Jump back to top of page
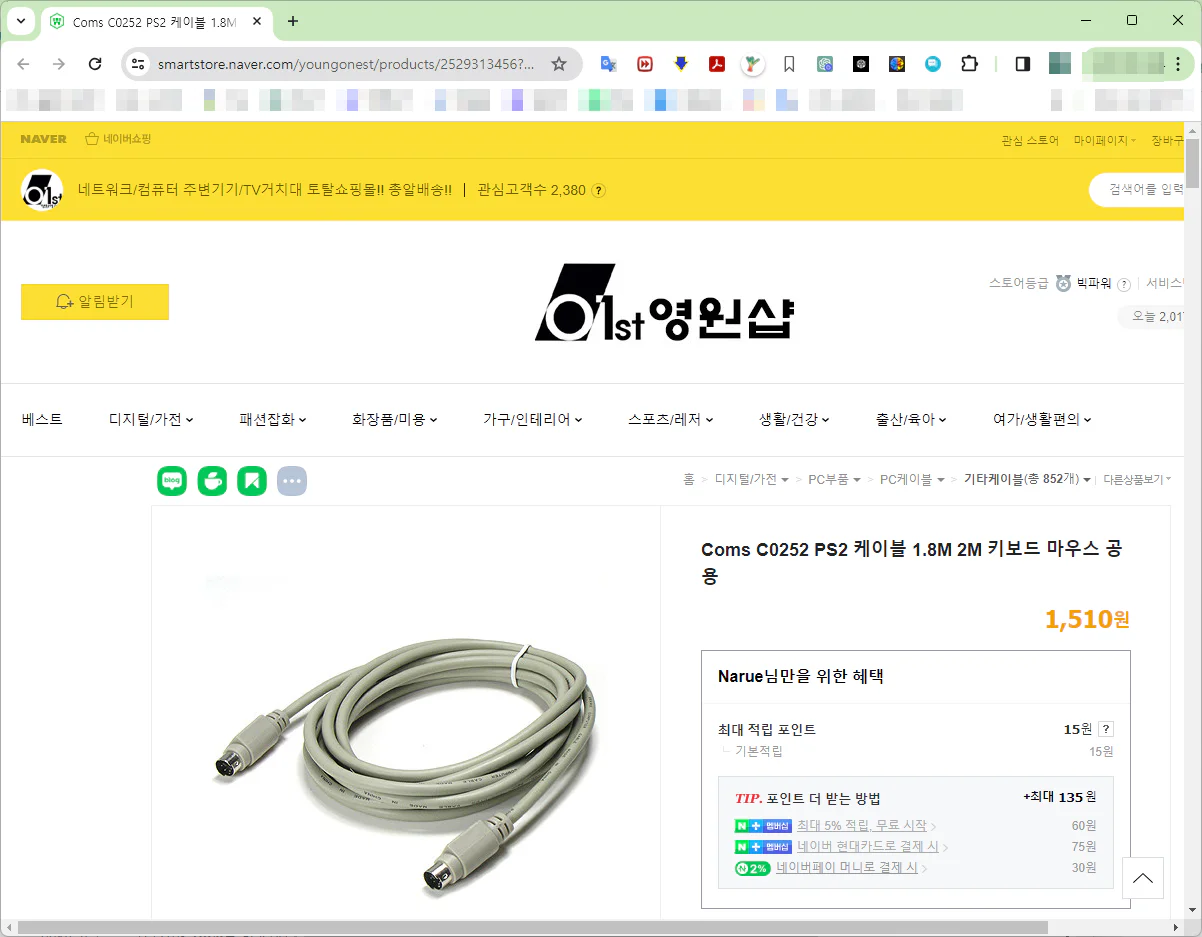The height and width of the screenshot is (937, 1202). [x=1142, y=878]
